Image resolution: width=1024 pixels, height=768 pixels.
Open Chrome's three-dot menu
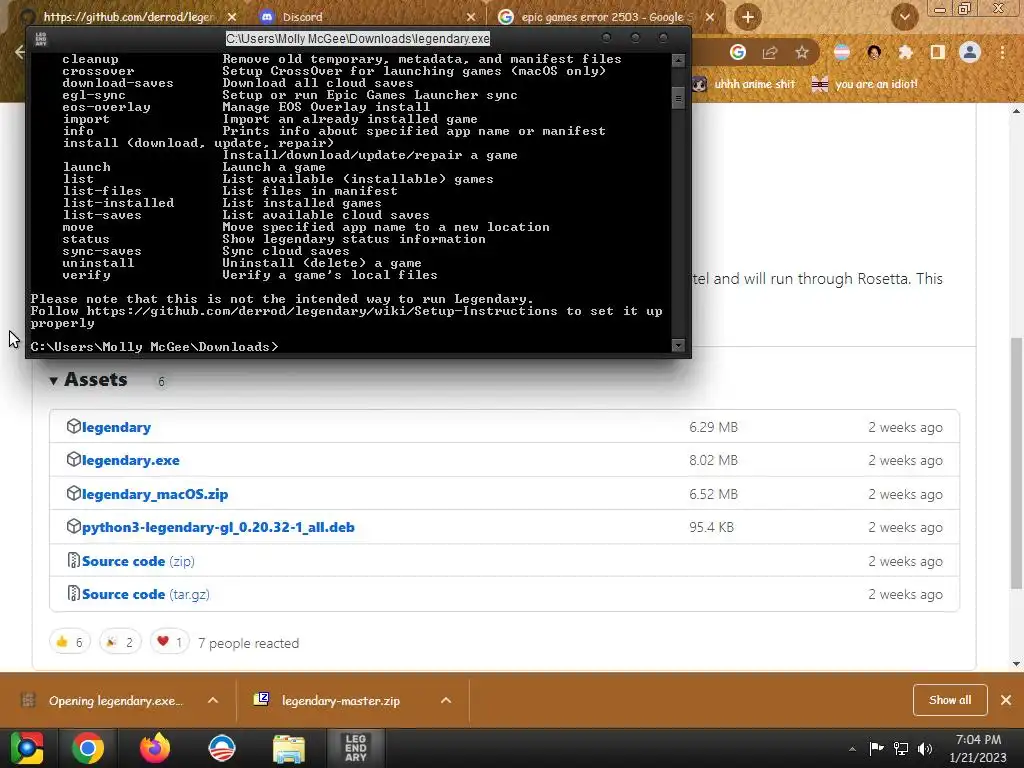tap(1002, 52)
